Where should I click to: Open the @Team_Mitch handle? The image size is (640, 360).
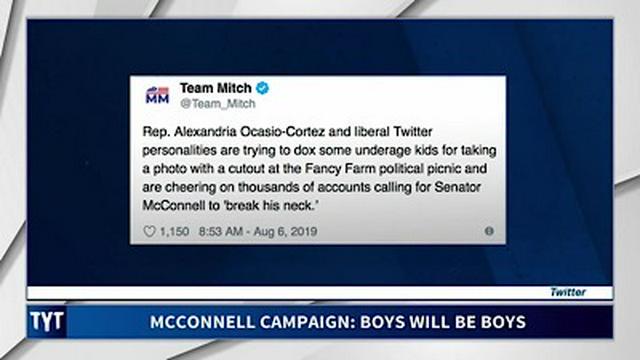coord(218,104)
